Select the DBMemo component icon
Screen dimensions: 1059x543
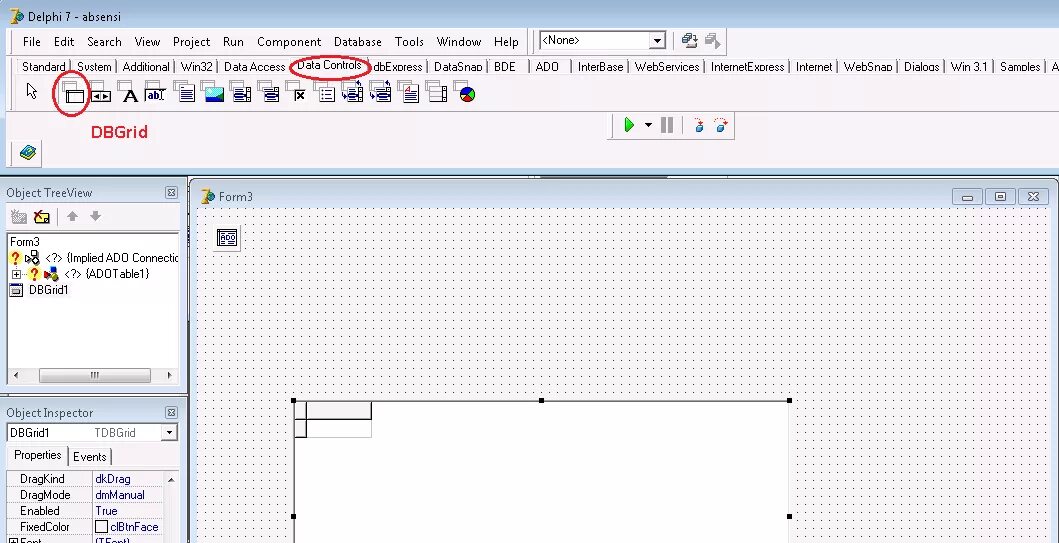click(x=184, y=93)
